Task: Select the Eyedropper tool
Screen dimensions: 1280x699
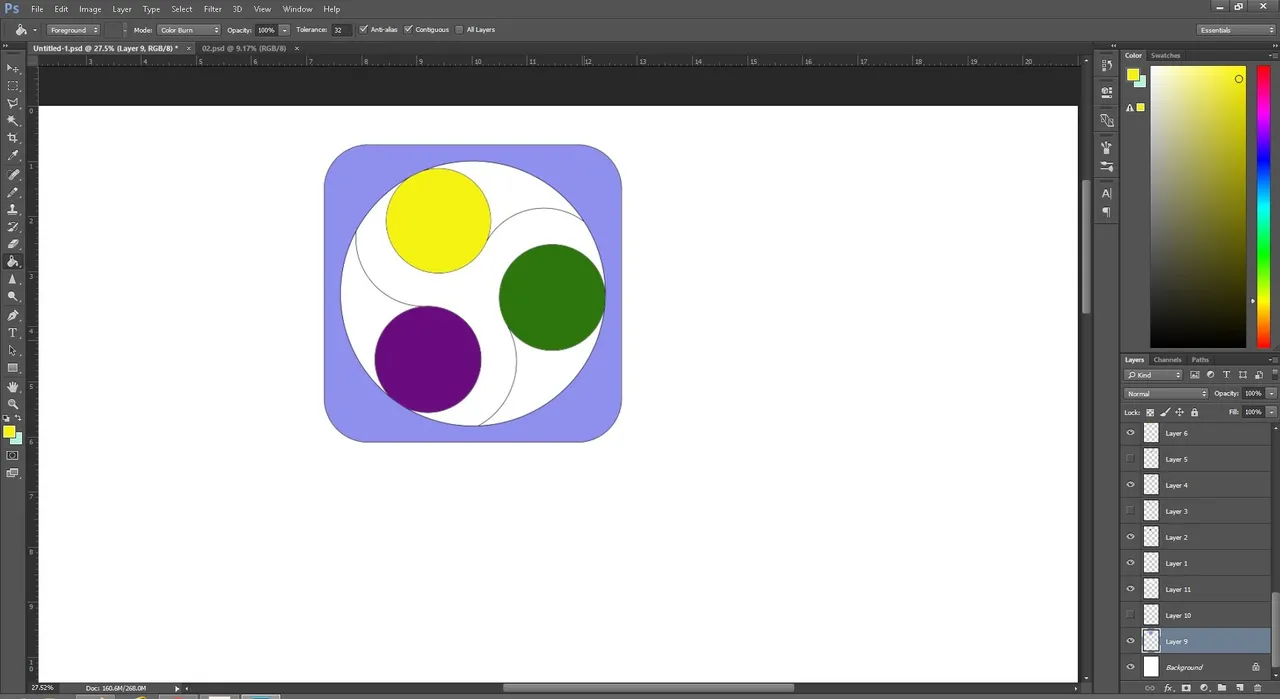Action: coord(13,156)
